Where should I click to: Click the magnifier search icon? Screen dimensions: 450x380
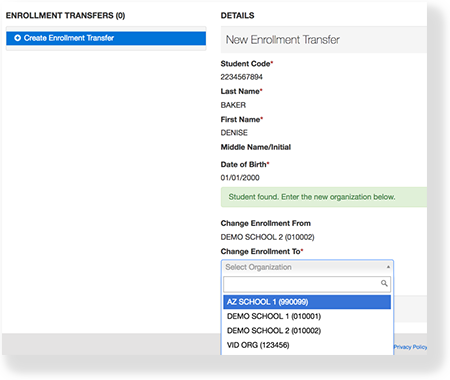(384, 283)
